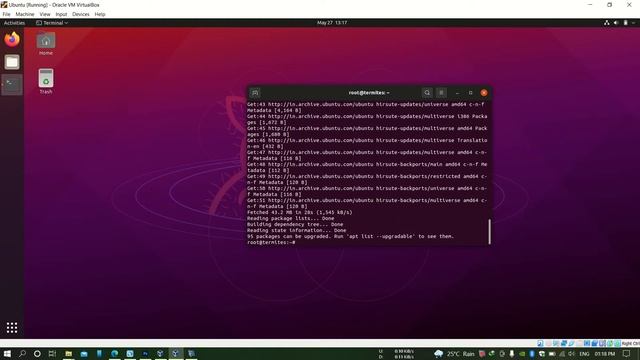640x360 pixels.
Task: Open File Explorer from the Windows taskbar
Action: 69,353
